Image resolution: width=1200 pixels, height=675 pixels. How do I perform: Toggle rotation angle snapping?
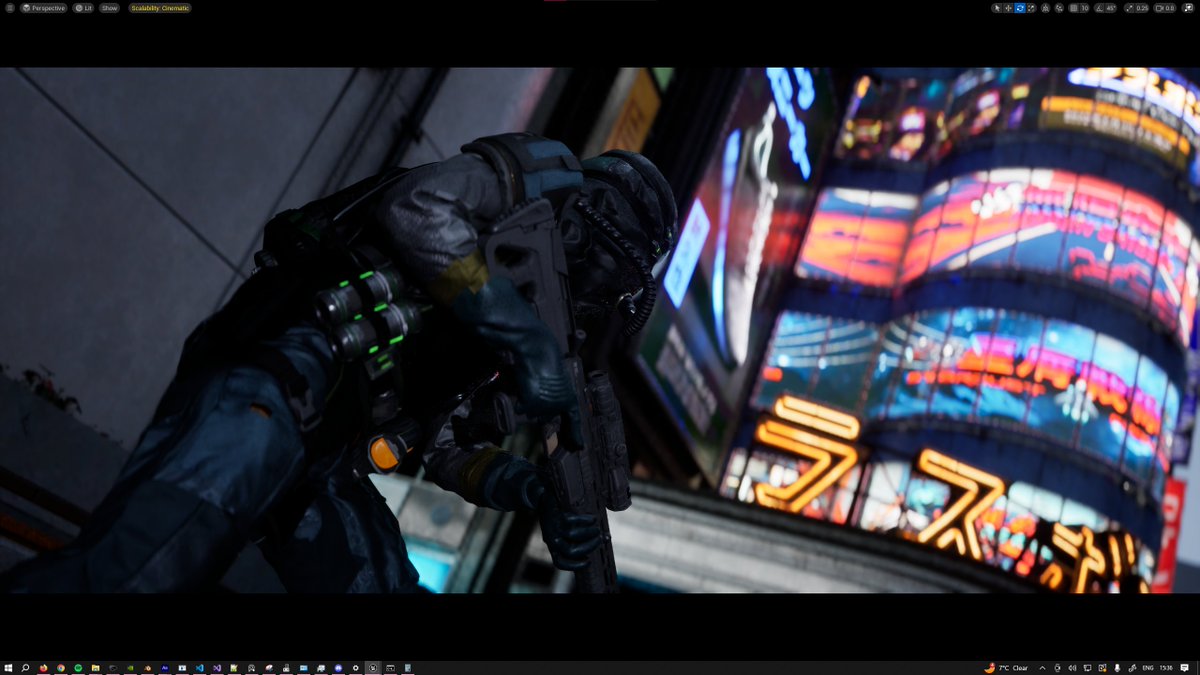(x=1099, y=8)
